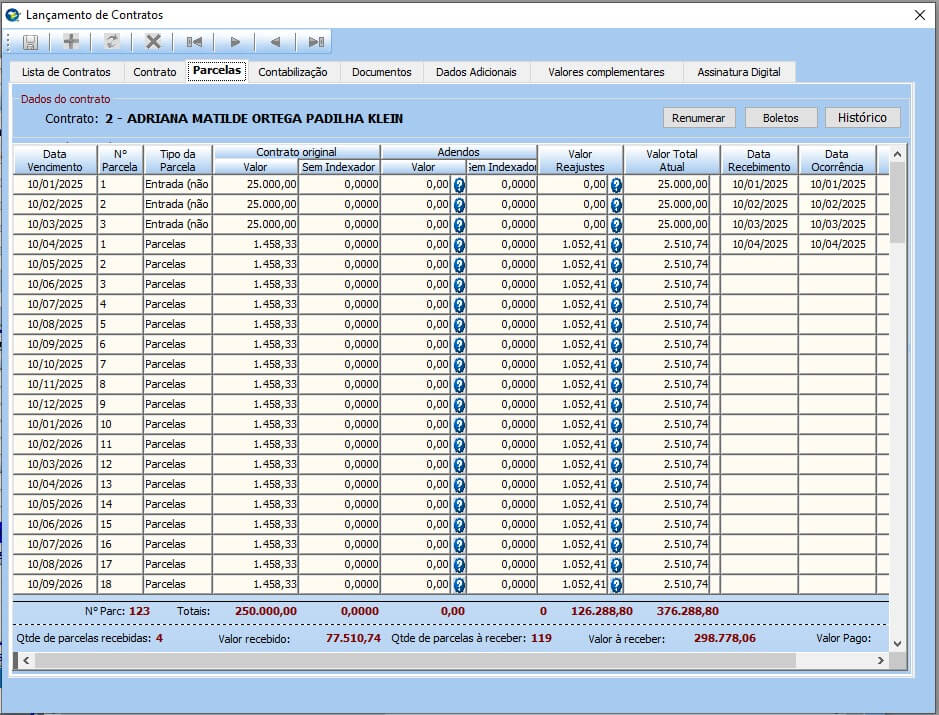
Task: Open the Contabilização tab
Action: (292, 72)
